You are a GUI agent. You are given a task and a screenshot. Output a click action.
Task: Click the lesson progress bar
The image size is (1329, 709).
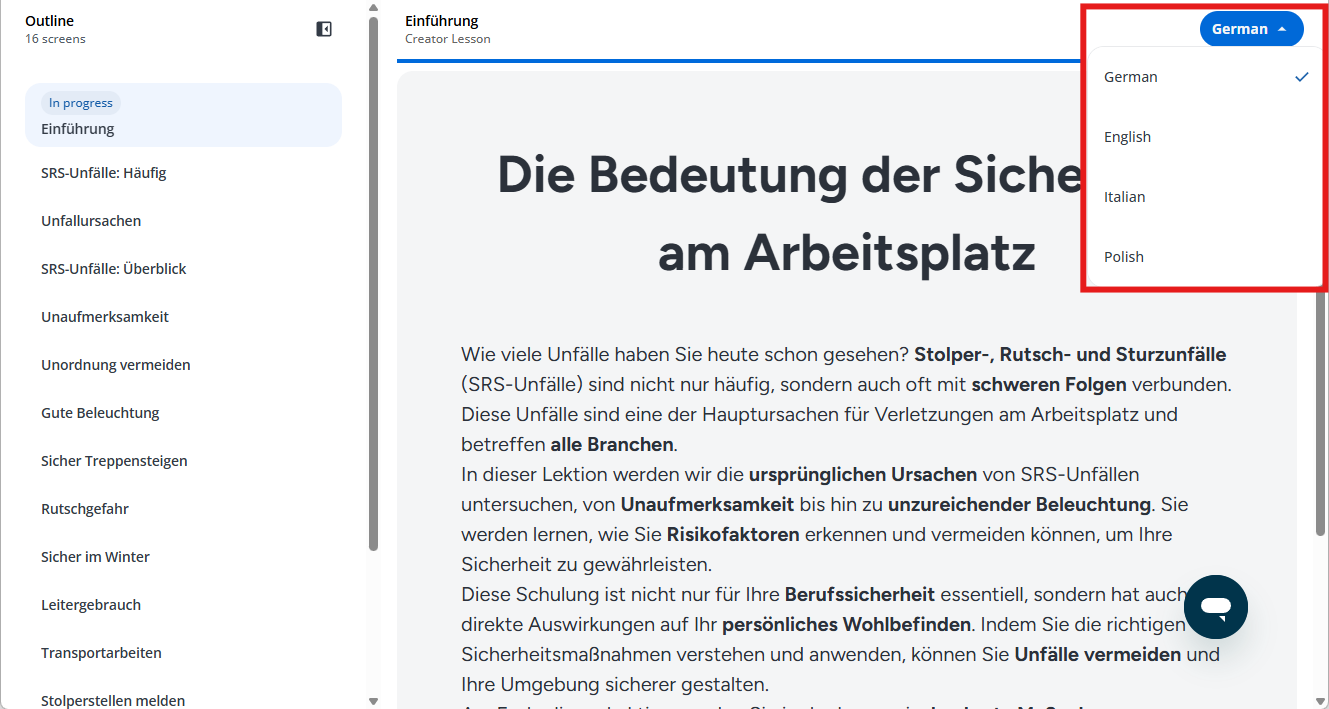(x=738, y=61)
